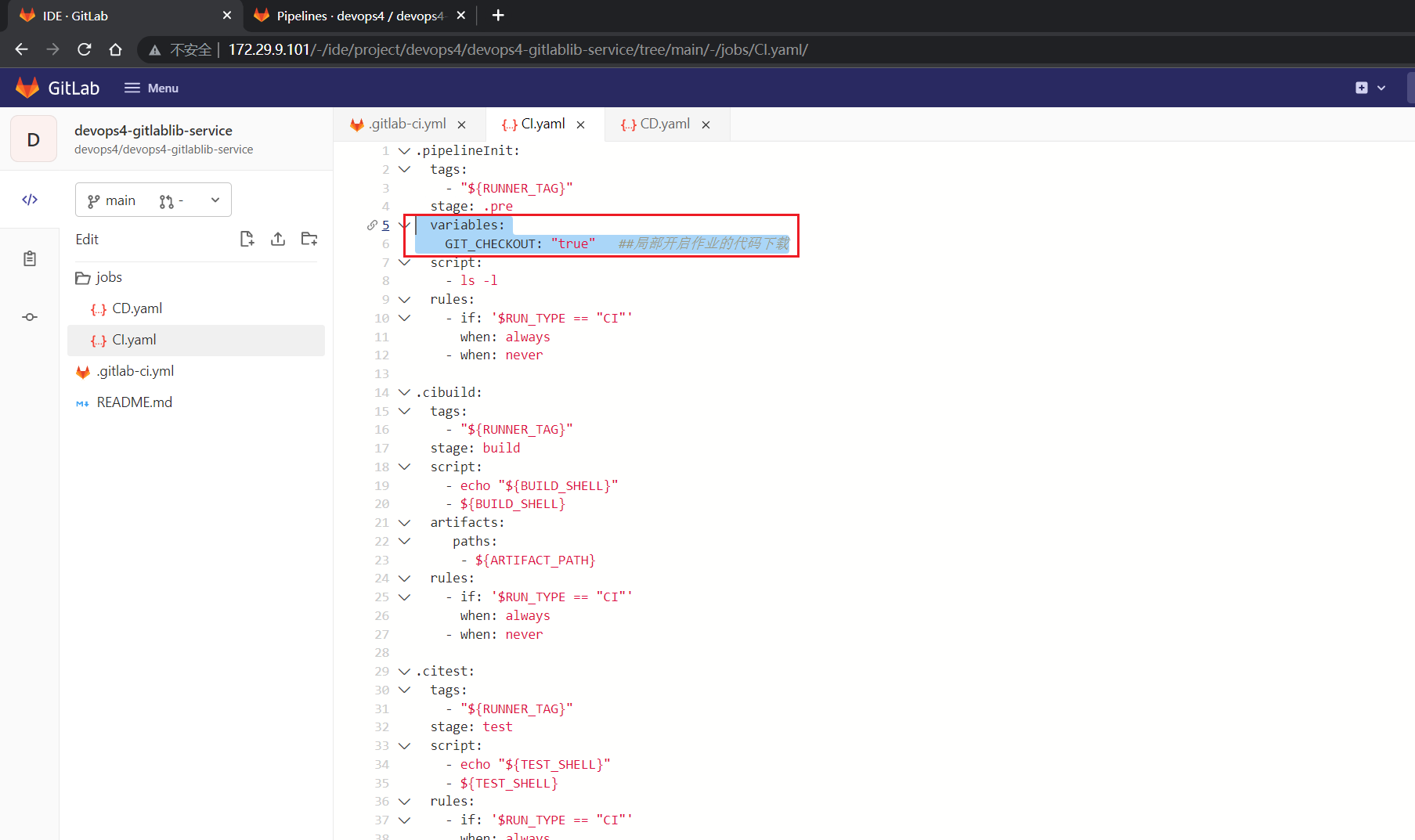Screen dimensions: 1415x840
Task: Click the not-secure warning icon
Action: tap(155, 50)
